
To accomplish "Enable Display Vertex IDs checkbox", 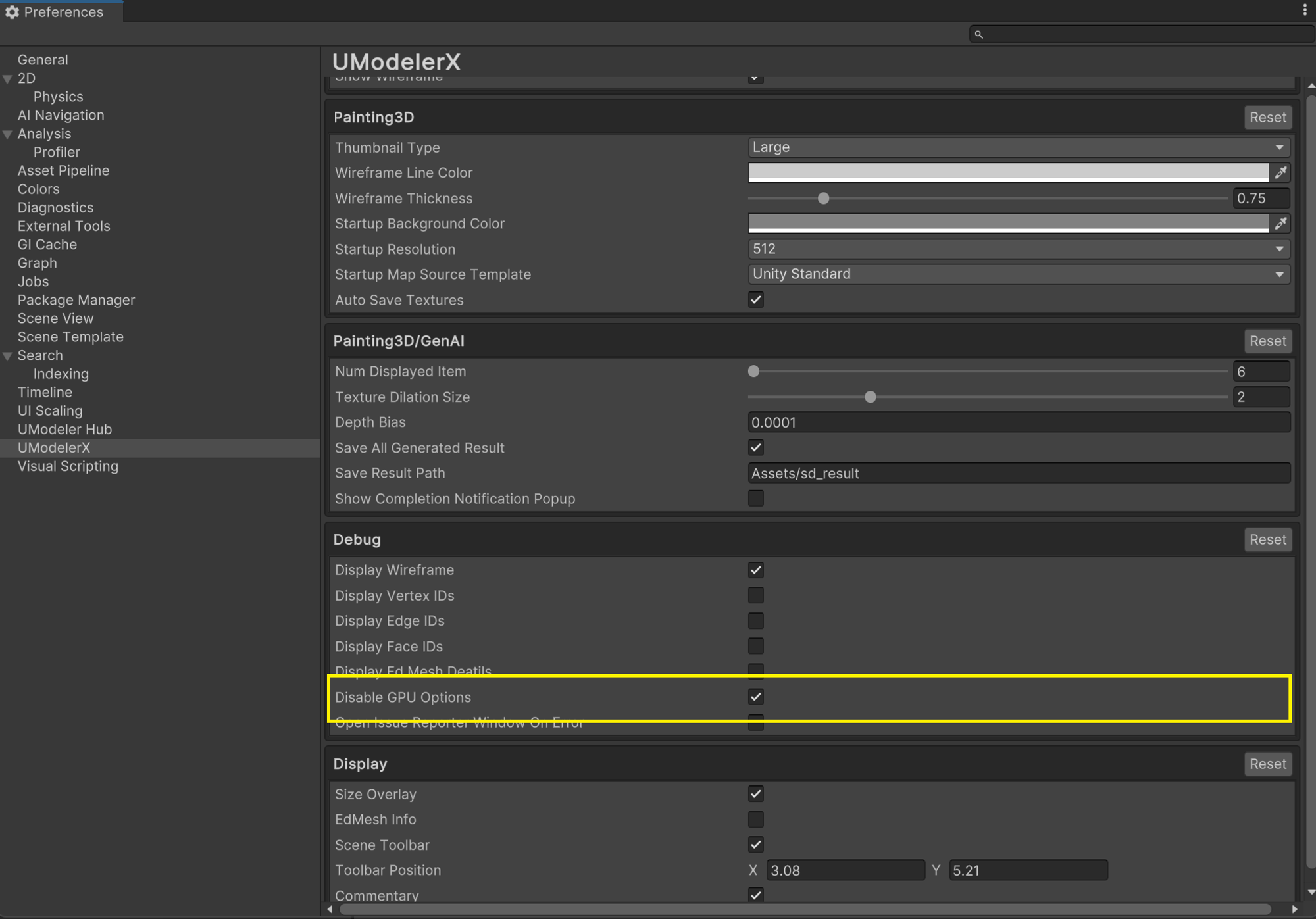I will [756, 595].
